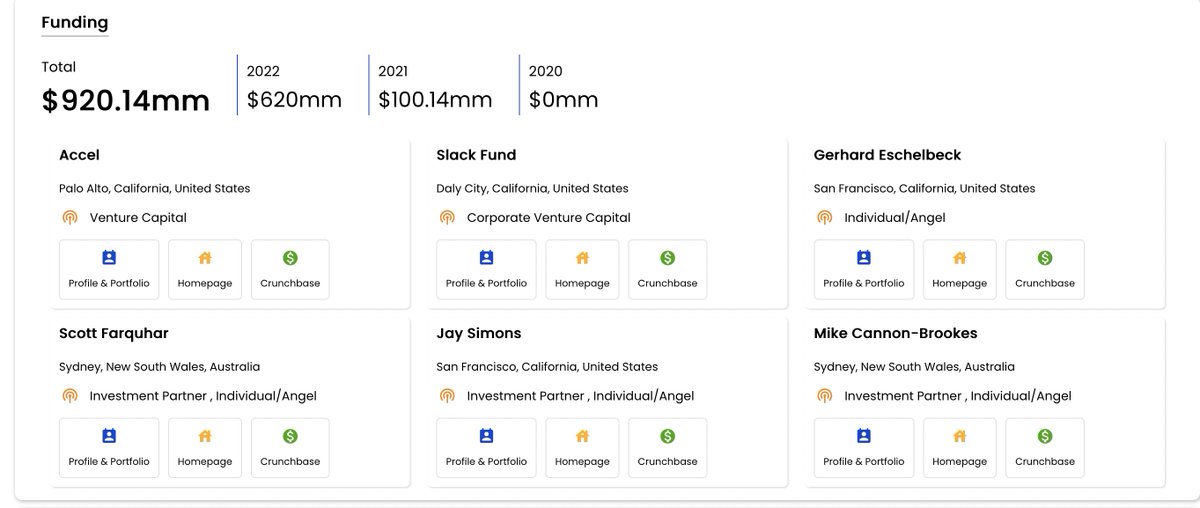Open Gerhard Eschelbeck's Profile & Portfolio

point(864,269)
